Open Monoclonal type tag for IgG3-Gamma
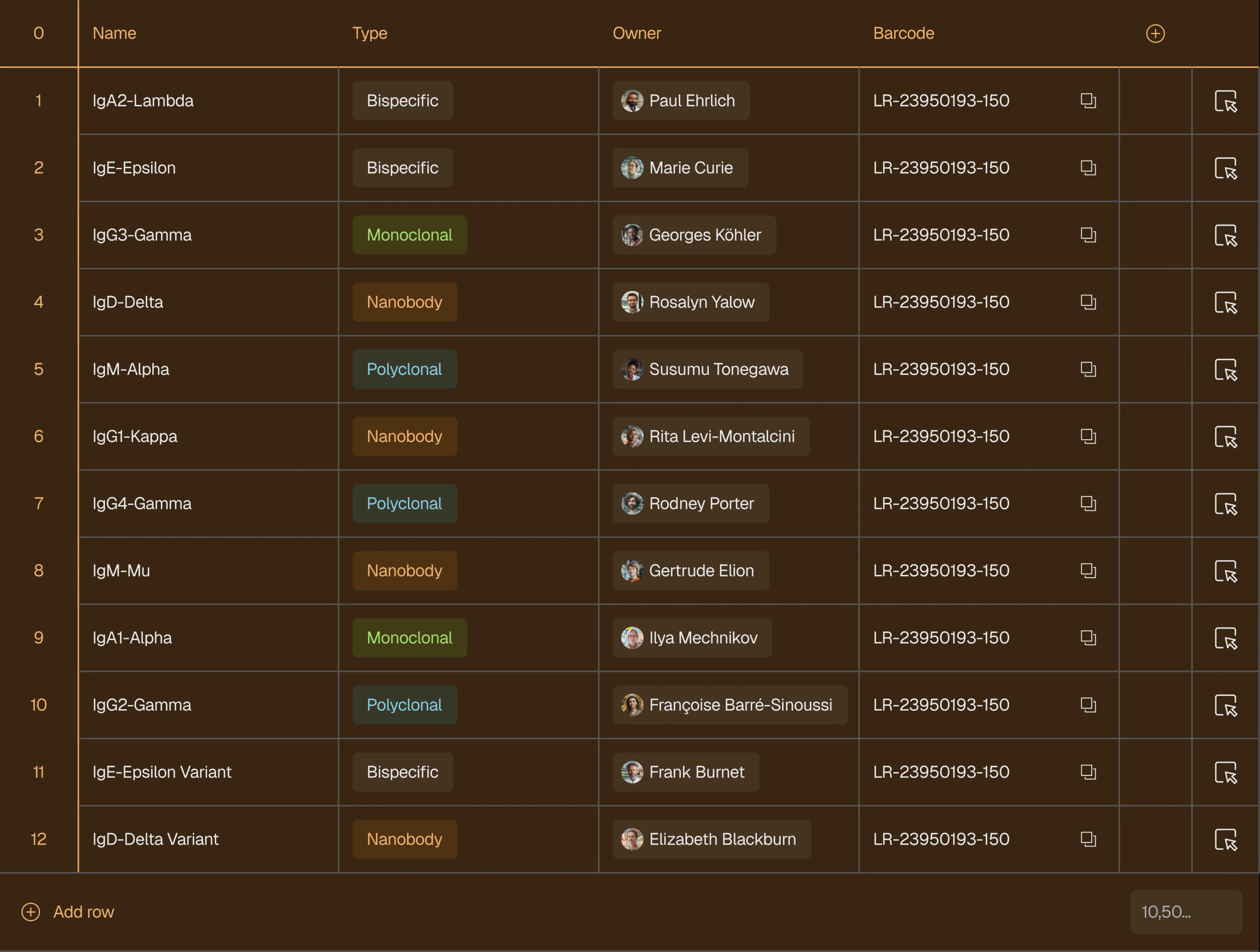 click(x=409, y=235)
